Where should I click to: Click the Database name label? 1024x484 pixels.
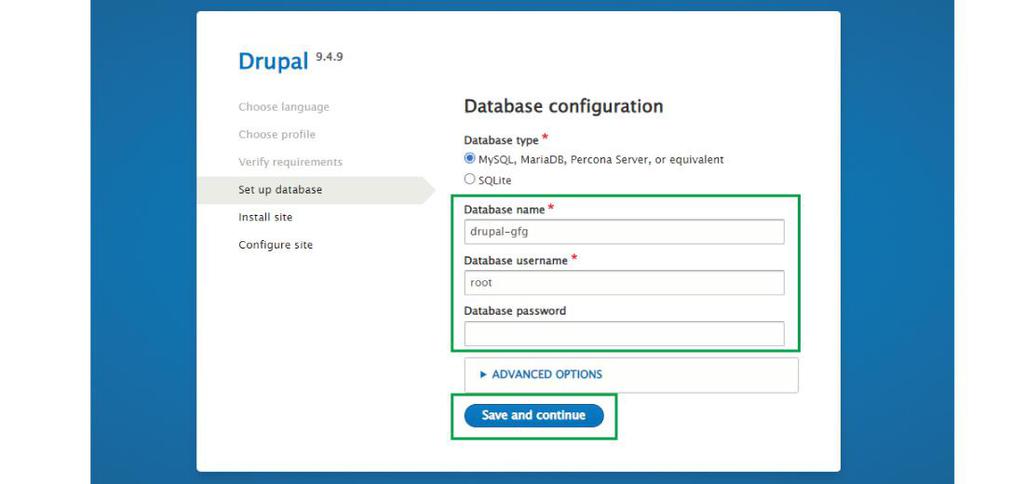504,210
